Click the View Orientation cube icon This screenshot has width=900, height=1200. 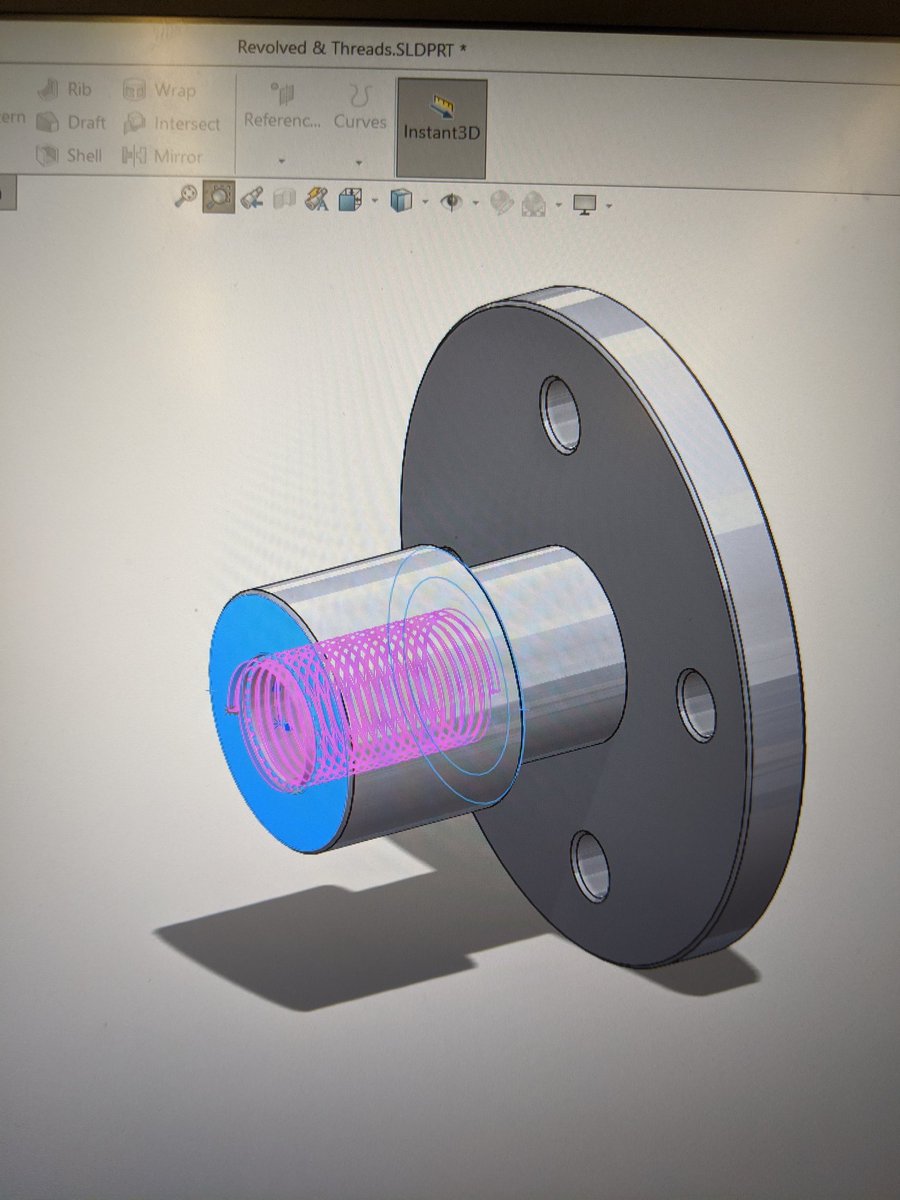point(349,200)
